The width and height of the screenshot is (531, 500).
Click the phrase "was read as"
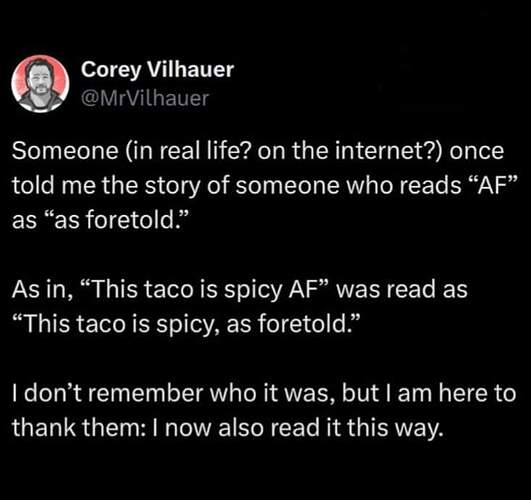pyautogui.click(x=402, y=290)
